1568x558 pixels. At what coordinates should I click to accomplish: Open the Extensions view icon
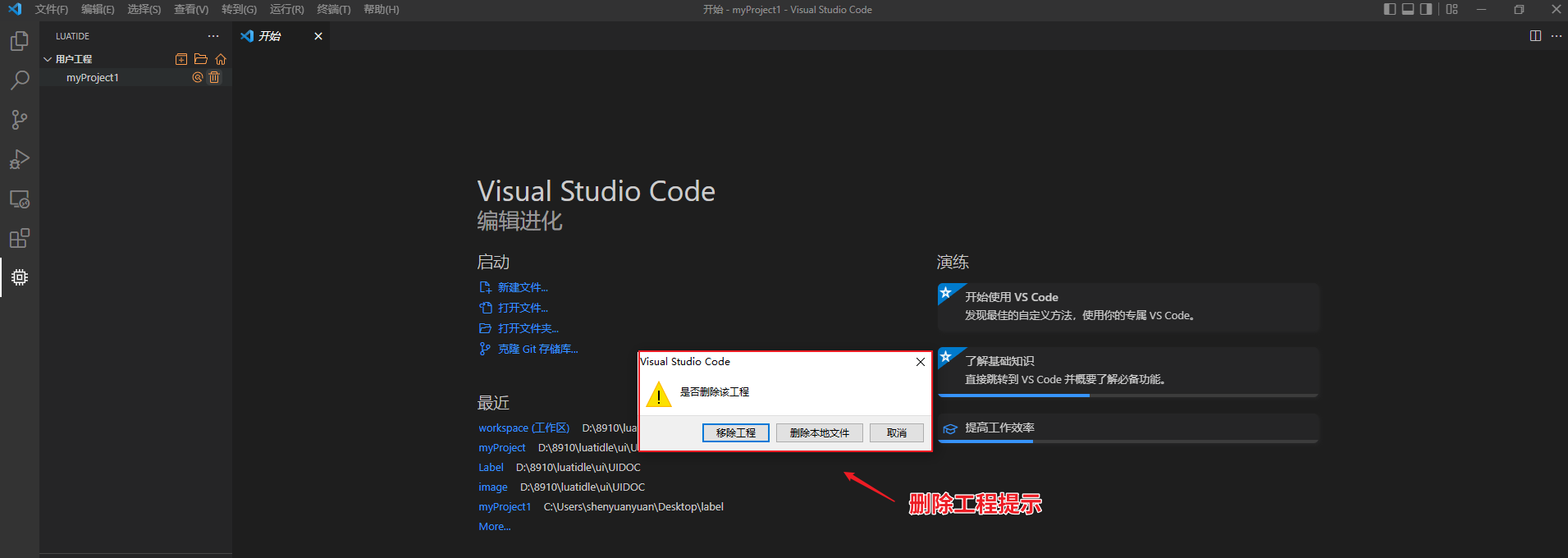[20, 239]
